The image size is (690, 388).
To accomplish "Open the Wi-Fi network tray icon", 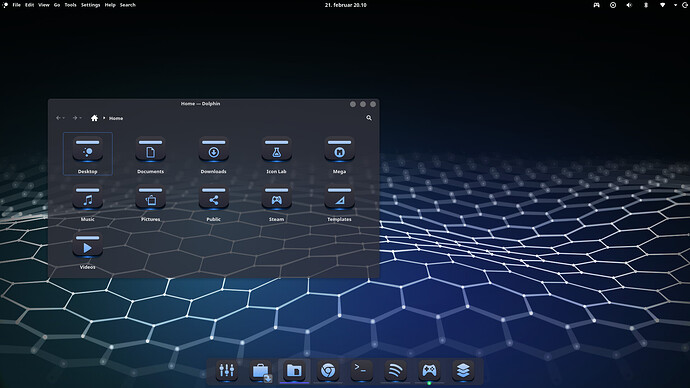I will pos(662,5).
